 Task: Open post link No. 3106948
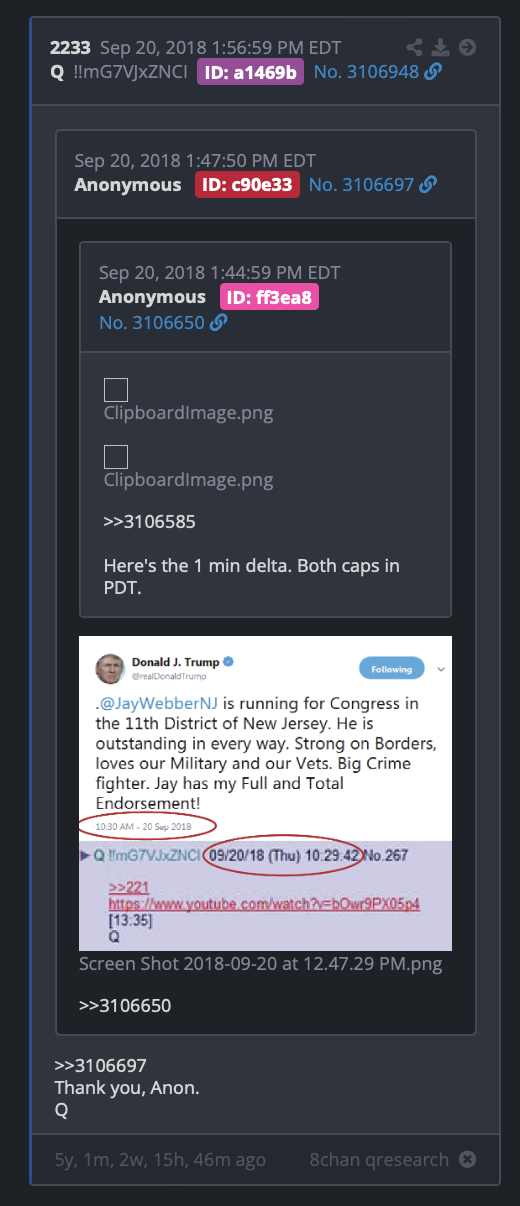366,72
